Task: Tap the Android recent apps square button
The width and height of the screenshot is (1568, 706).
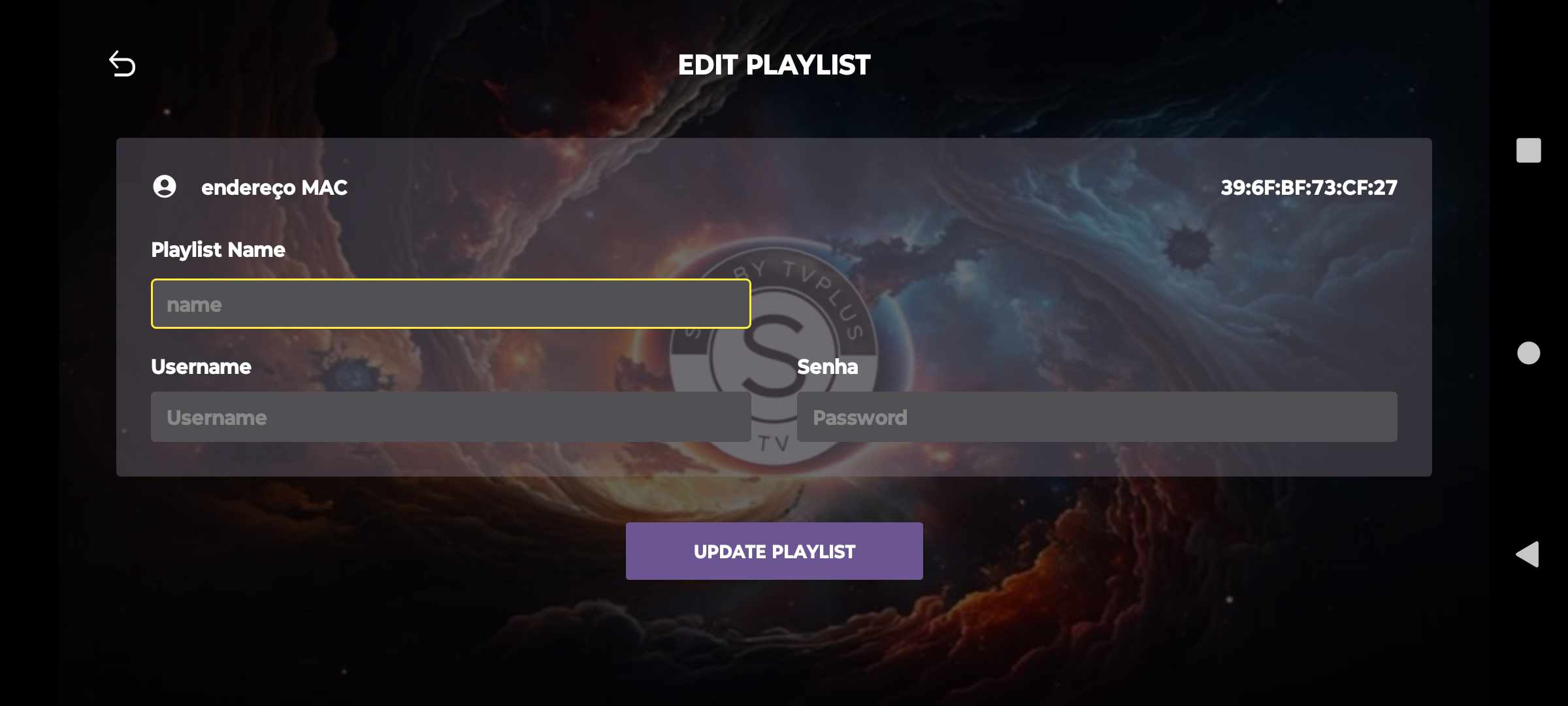Action: click(x=1528, y=150)
